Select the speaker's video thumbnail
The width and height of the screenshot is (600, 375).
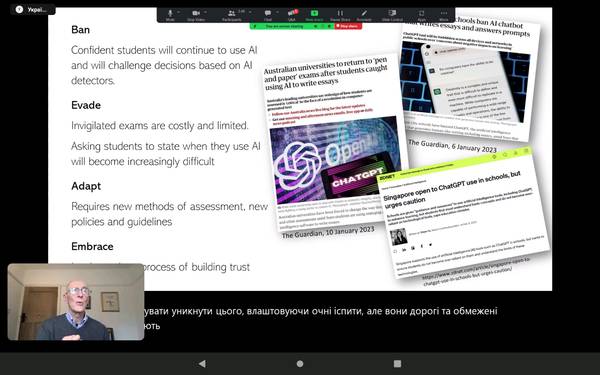pyautogui.click(x=76, y=302)
